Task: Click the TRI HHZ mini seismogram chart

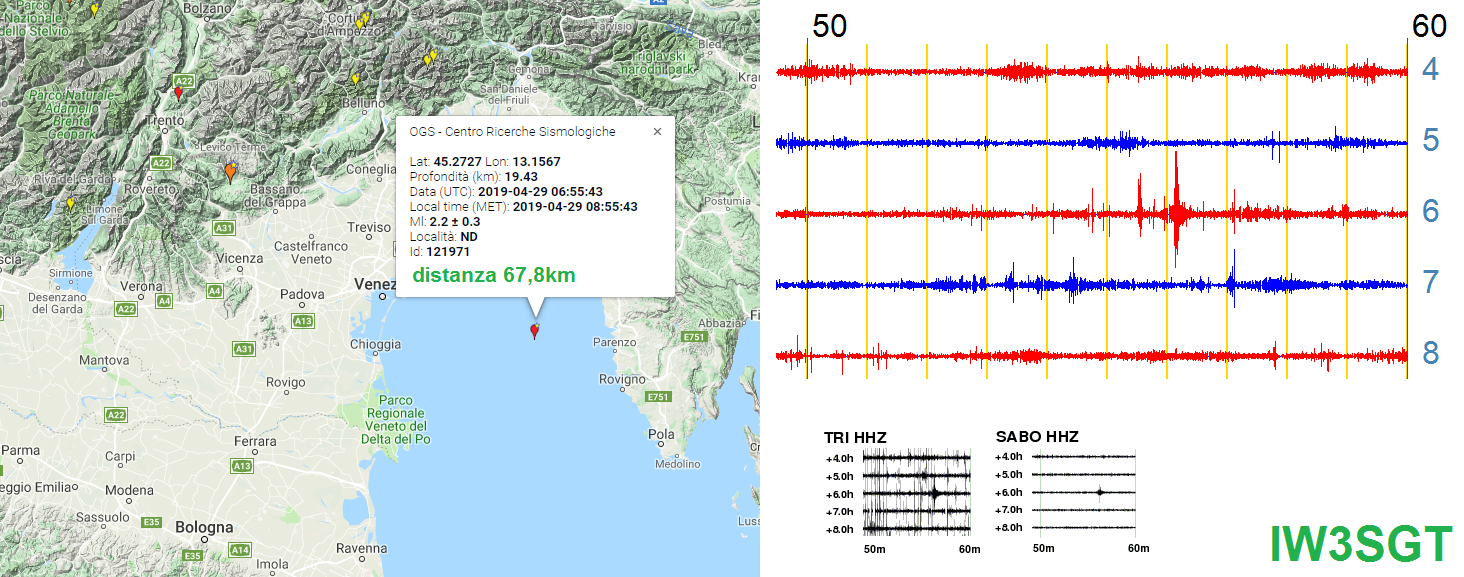Action: tap(917, 493)
